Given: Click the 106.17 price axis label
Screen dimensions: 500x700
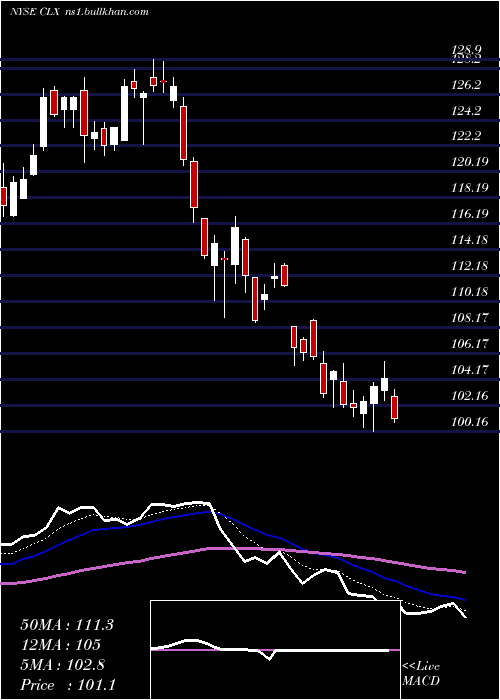Looking at the screenshot, I should coord(470,344).
